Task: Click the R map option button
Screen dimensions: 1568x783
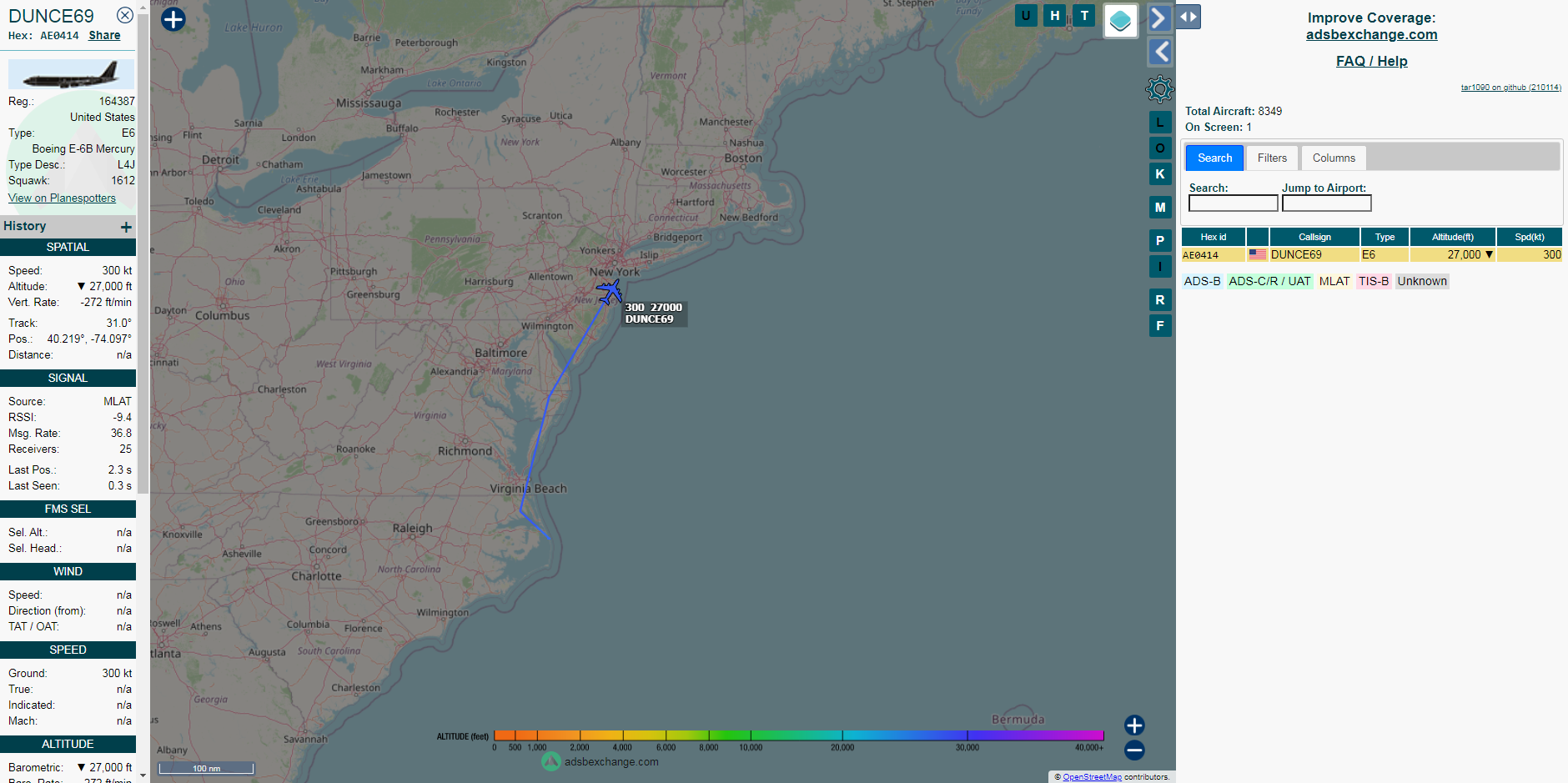Action: point(1160,300)
